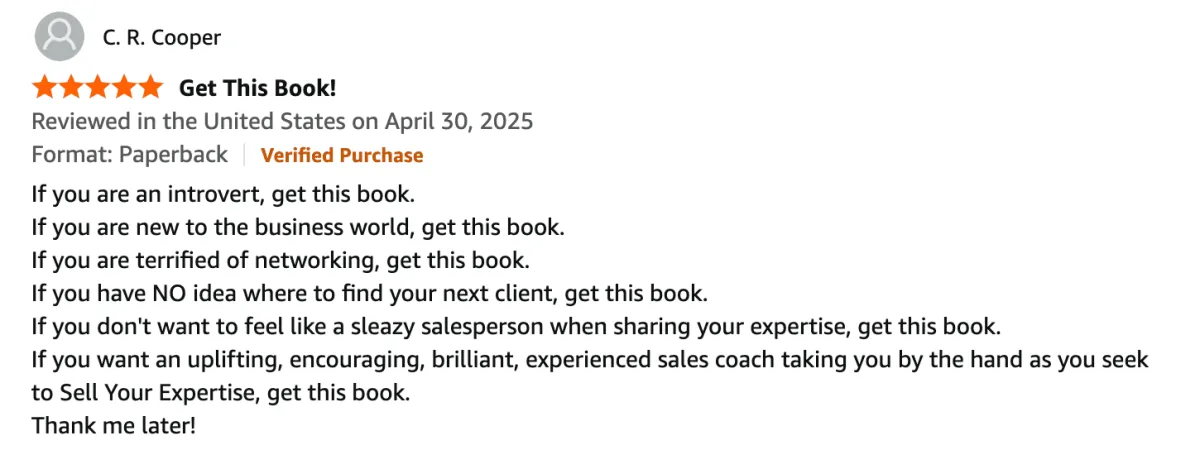Click the reviewer's gray profile avatar
Screen dimensions: 1200x450
59,38
